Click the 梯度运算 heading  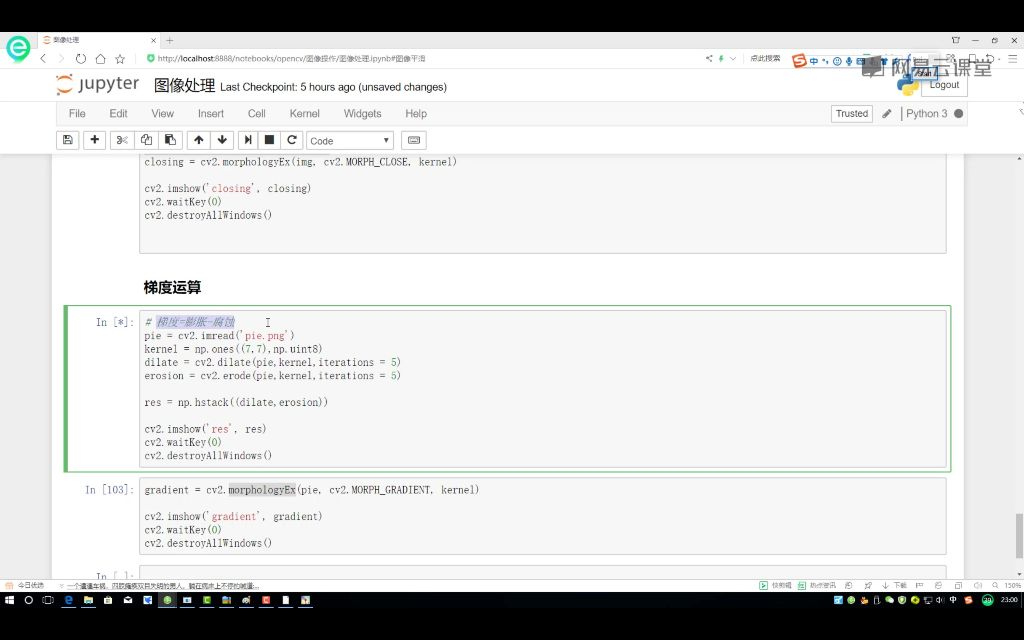click(172, 287)
